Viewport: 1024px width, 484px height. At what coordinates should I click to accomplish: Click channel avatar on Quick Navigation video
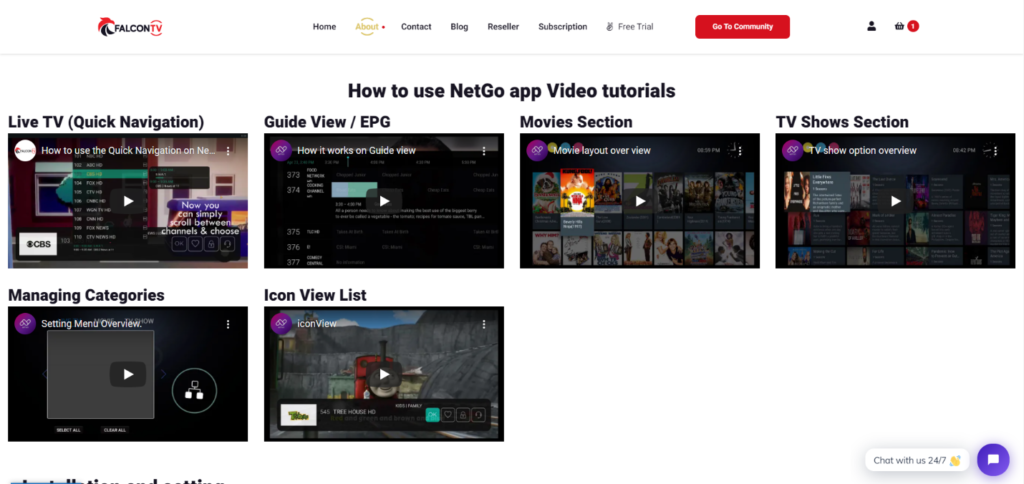tap(25, 150)
